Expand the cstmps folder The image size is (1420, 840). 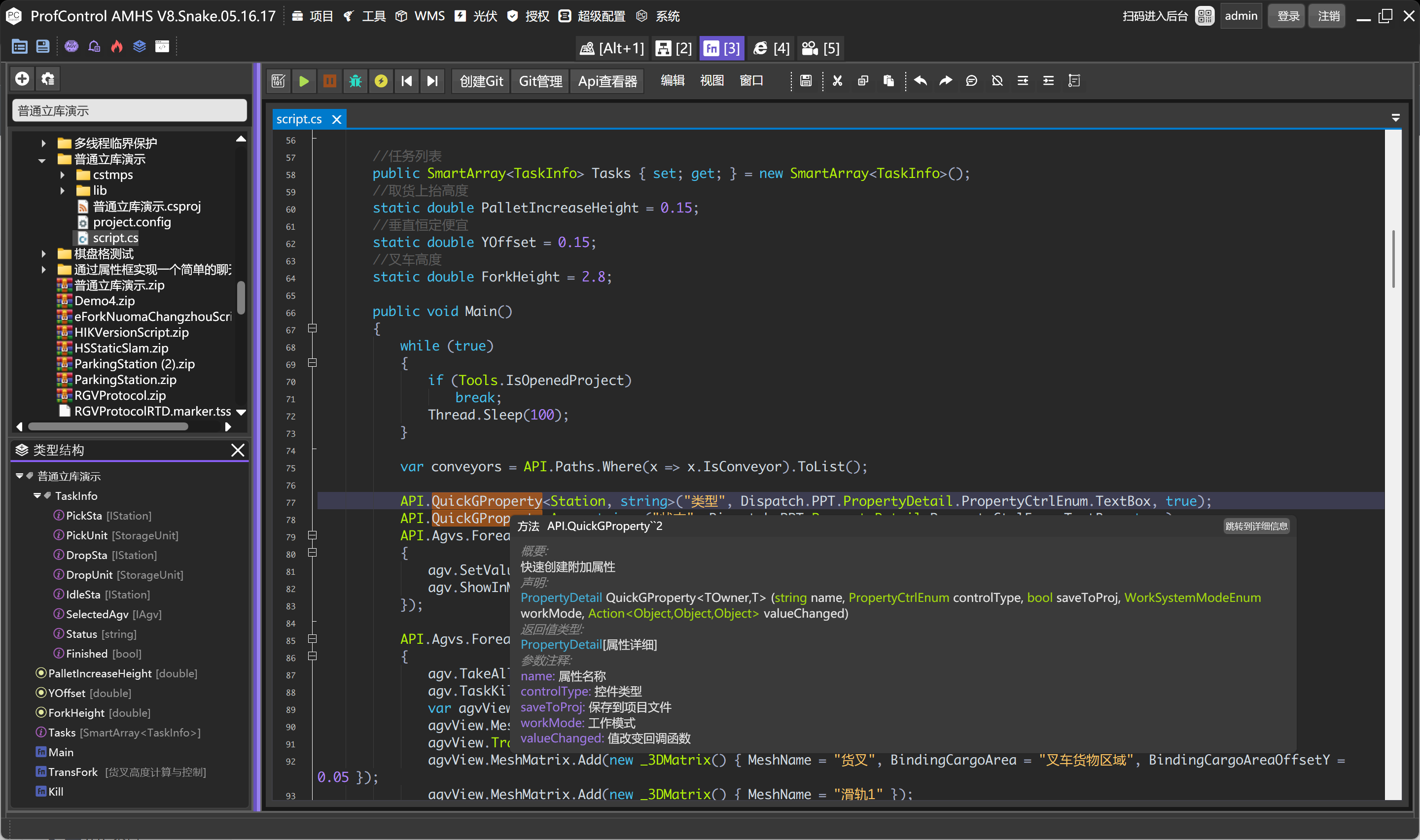62,175
